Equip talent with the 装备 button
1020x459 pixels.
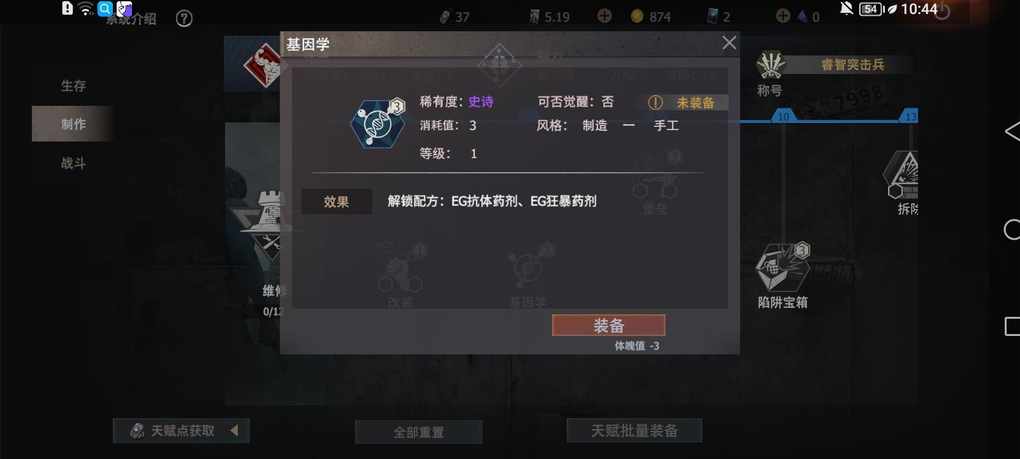(x=608, y=326)
